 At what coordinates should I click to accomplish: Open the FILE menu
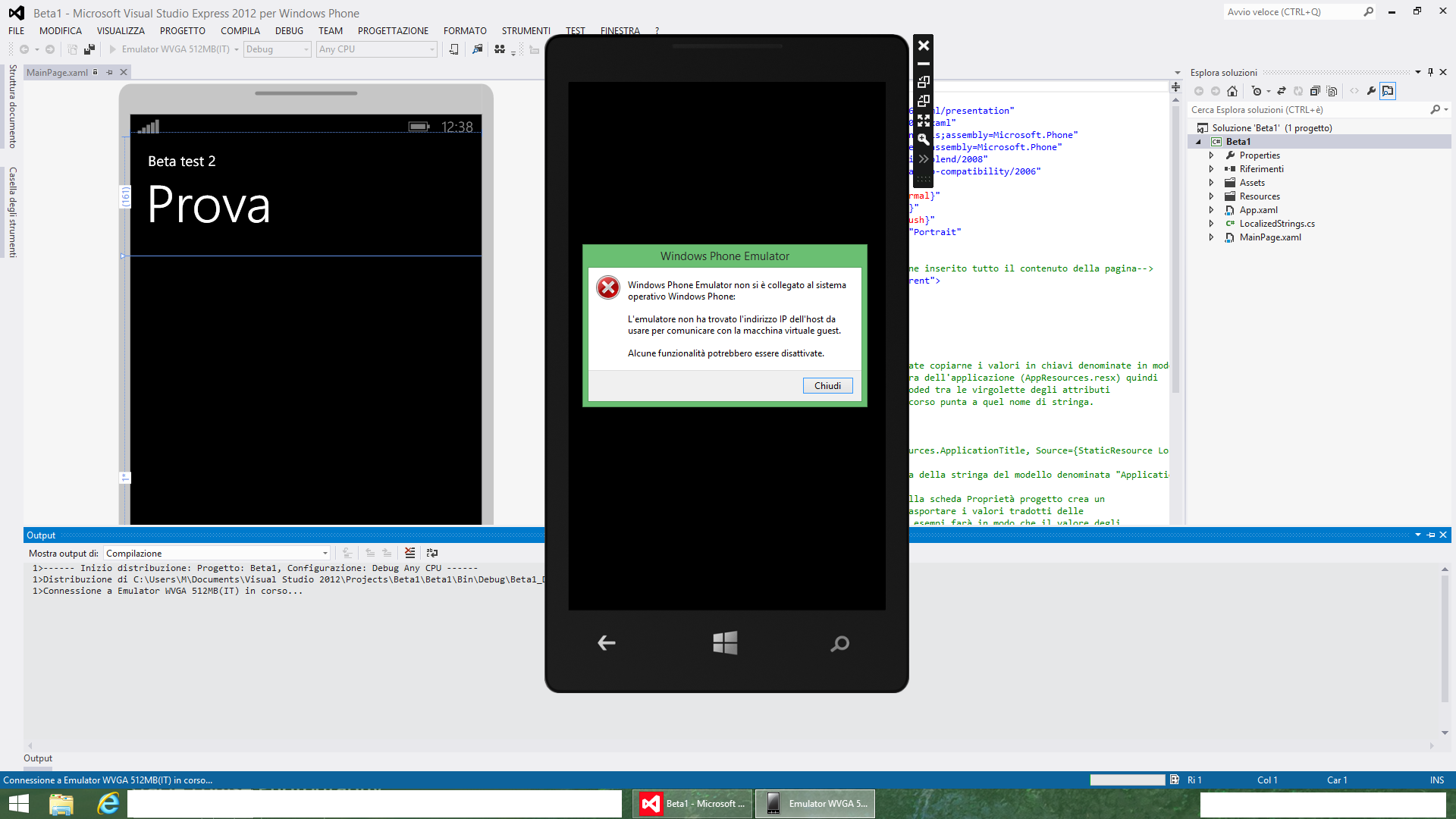[x=17, y=31]
